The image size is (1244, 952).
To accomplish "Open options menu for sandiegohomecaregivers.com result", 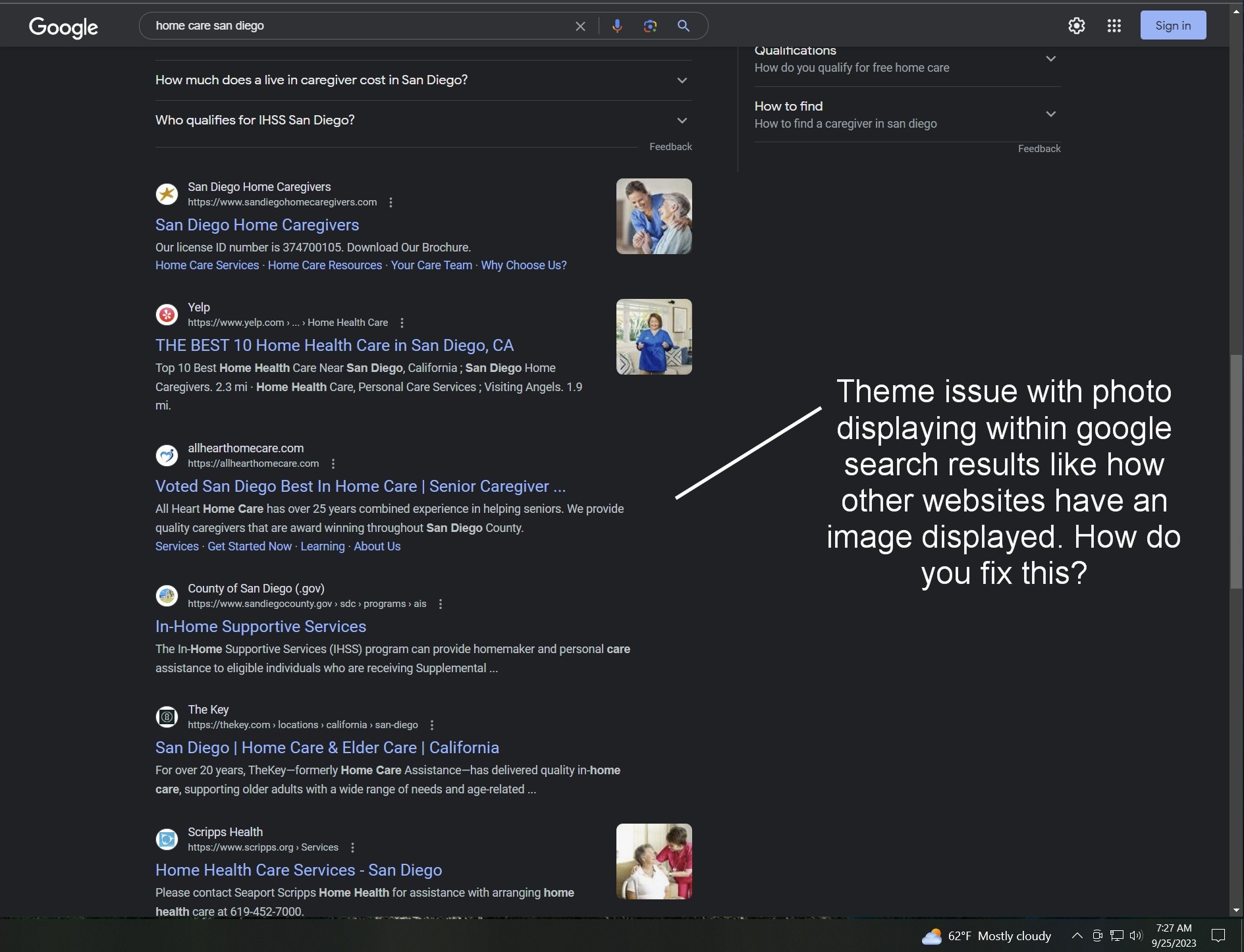I will [391, 203].
